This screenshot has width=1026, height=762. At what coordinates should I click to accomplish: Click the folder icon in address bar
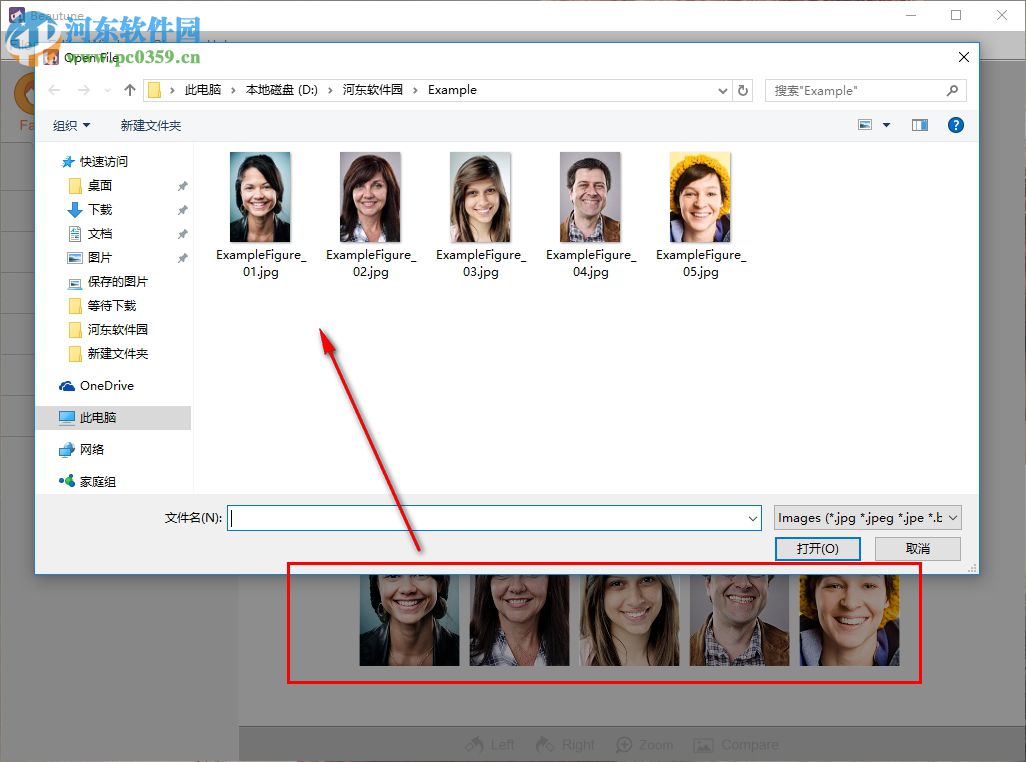(154, 90)
